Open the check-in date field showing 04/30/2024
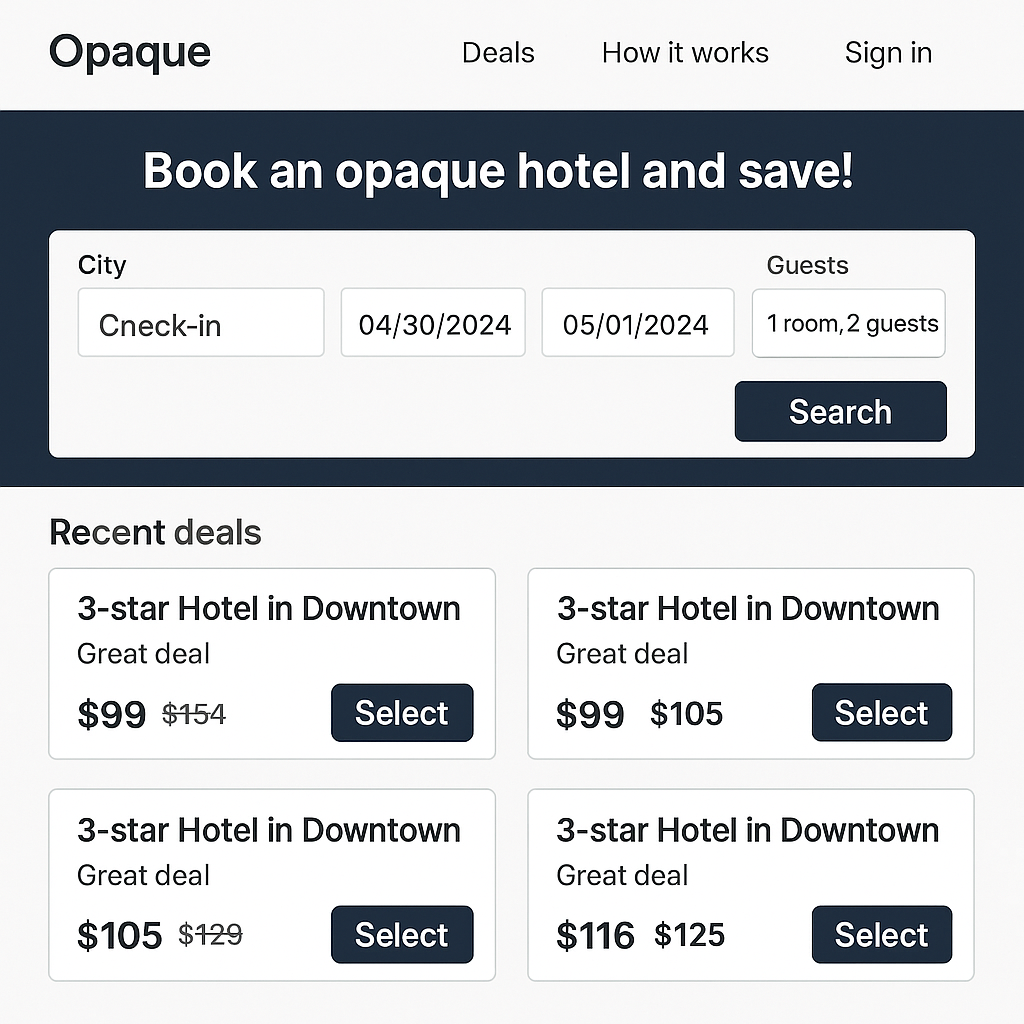The width and height of the screenshot is (1024, 1024). [432, 322]
